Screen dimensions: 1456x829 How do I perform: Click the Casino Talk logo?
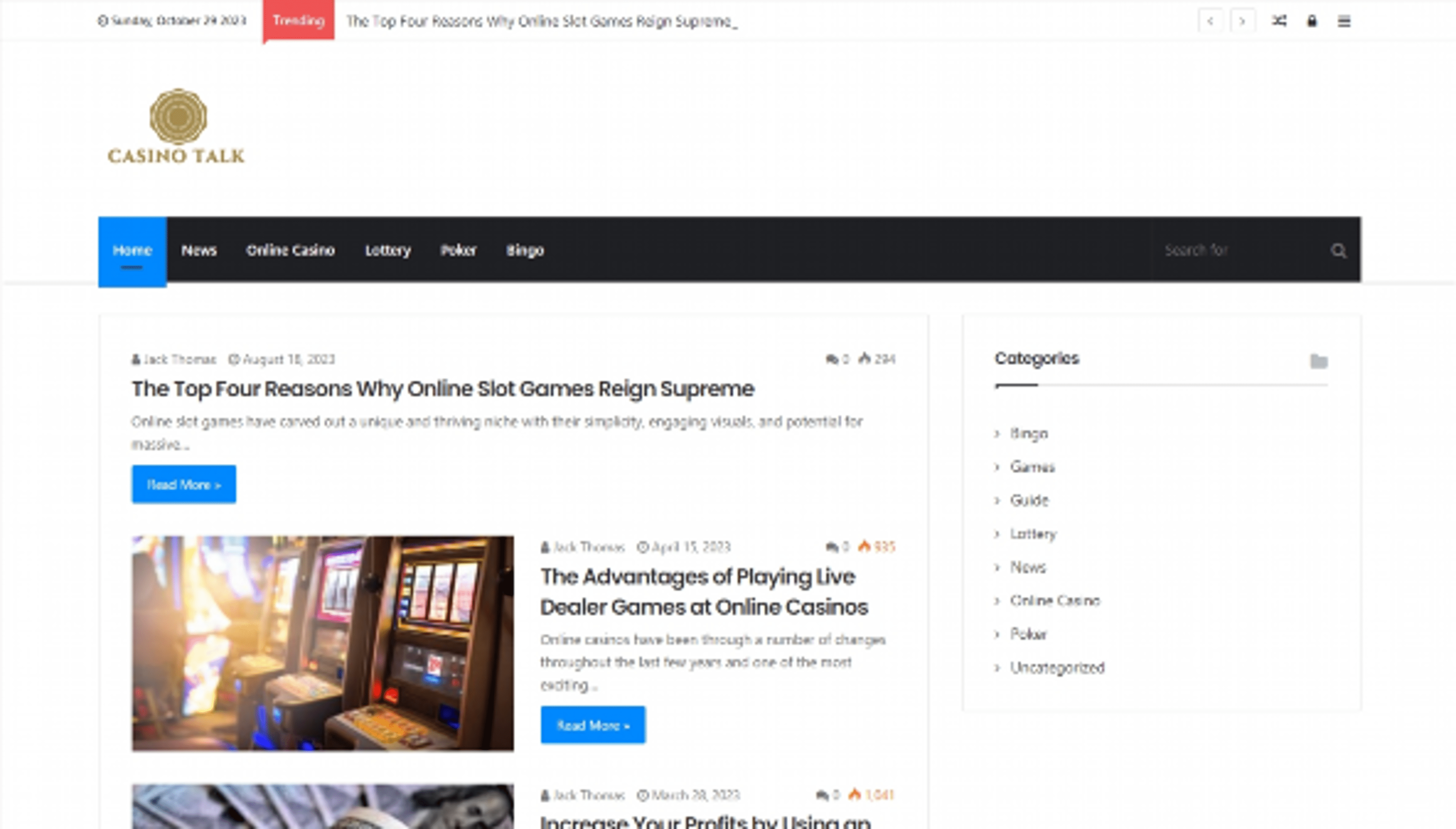(x=177, y=126)
